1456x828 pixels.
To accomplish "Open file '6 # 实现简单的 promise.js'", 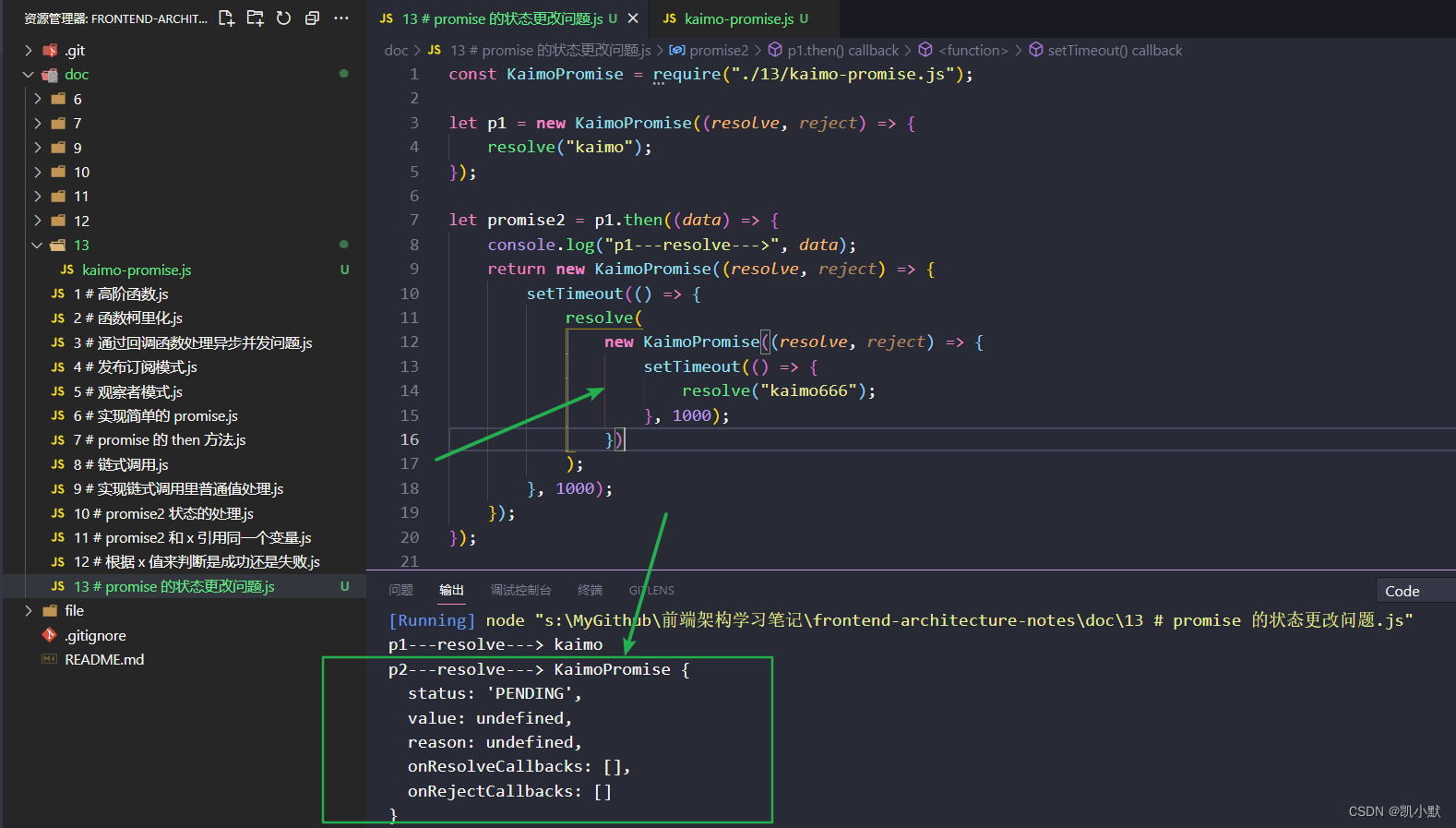I will (x=156, y=416).
